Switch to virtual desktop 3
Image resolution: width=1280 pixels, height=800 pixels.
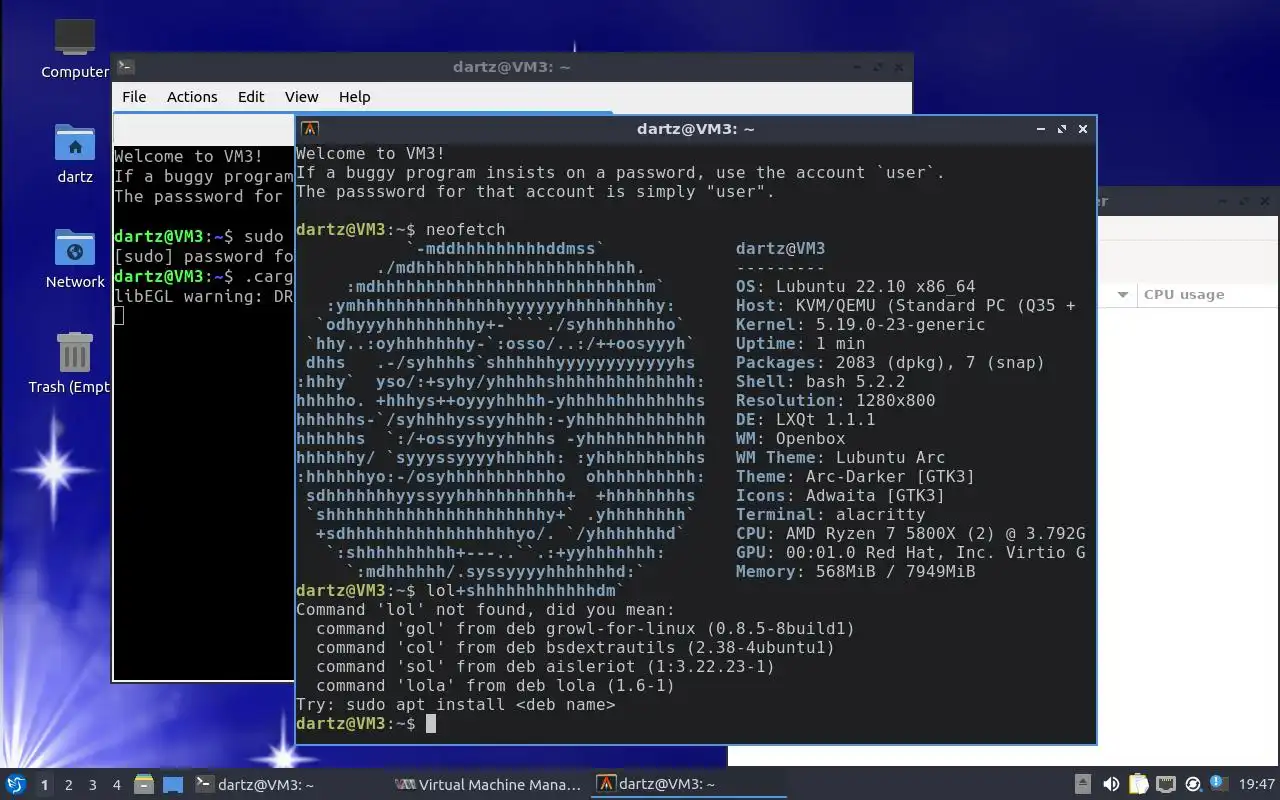[92, 785]
